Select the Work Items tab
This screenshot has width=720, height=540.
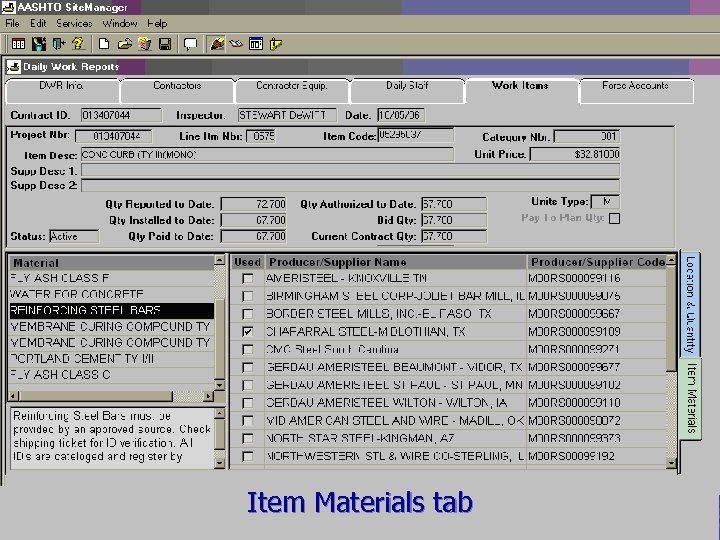tap(521, 90)
